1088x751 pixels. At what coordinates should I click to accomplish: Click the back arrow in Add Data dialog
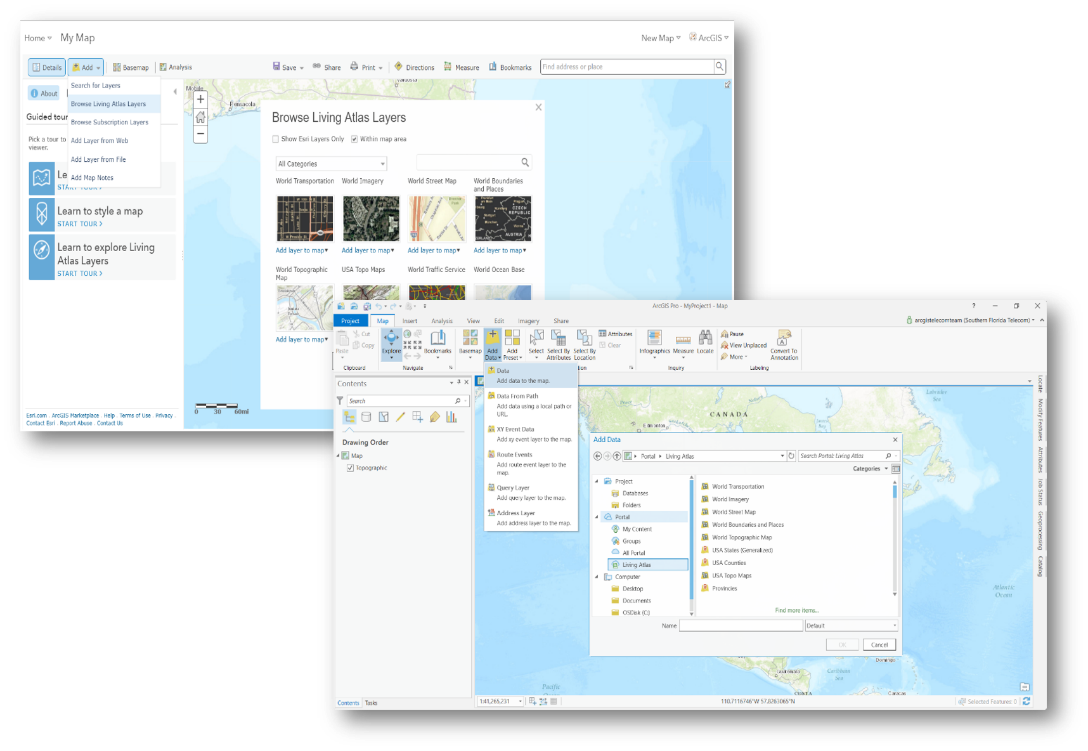(x=597, y=456)
